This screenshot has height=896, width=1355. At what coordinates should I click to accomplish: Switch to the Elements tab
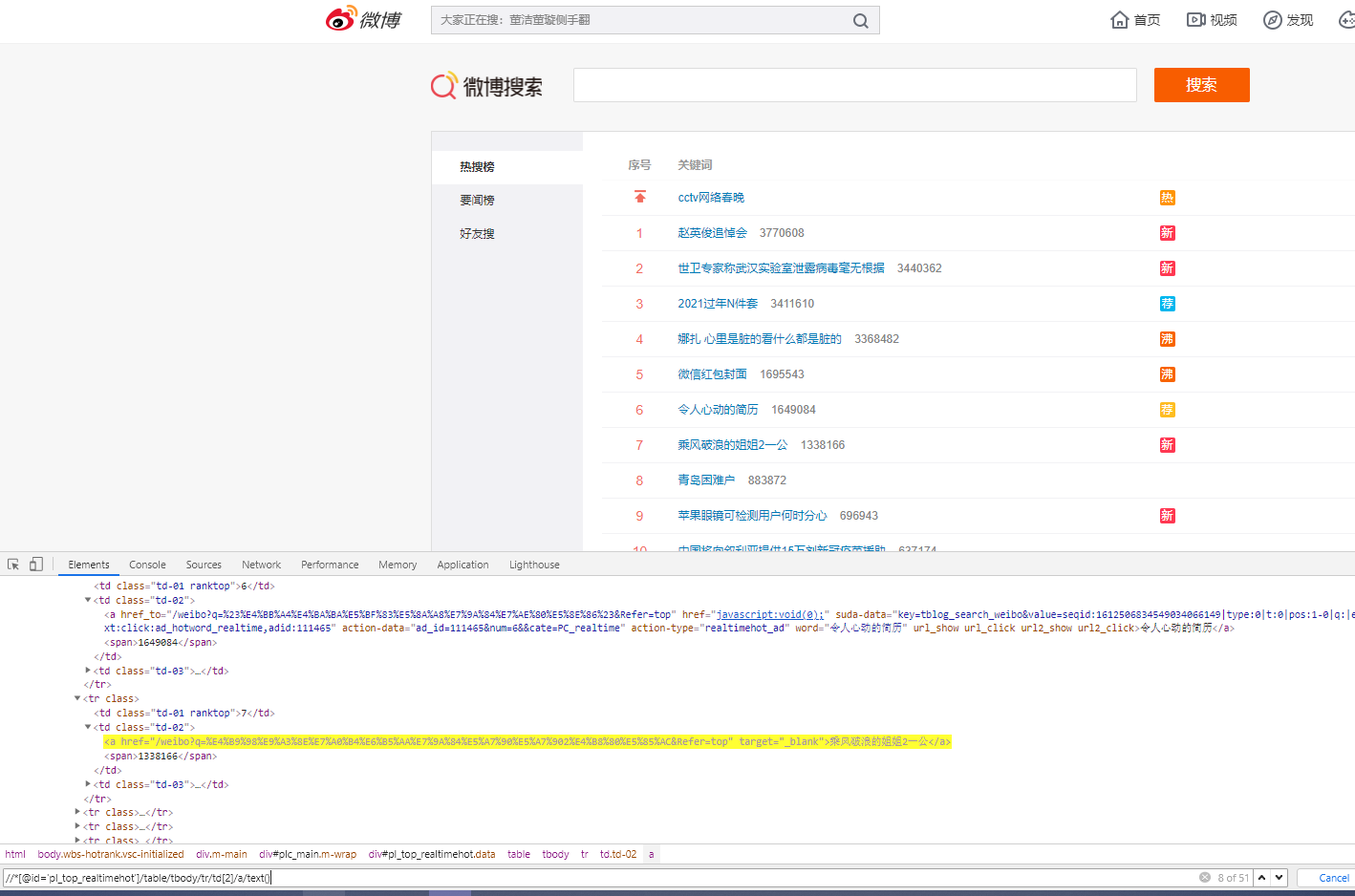click(89, 565)
